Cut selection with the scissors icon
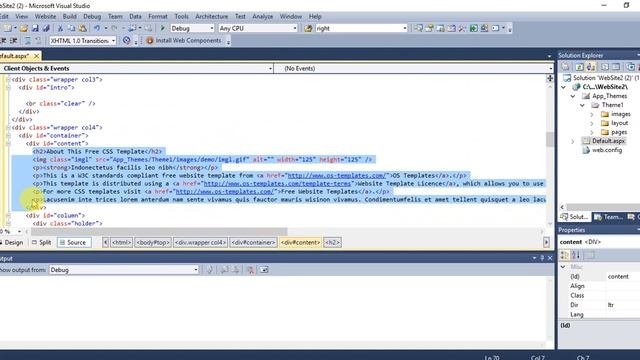The image size is (640, 360). [x=60, y=28]
